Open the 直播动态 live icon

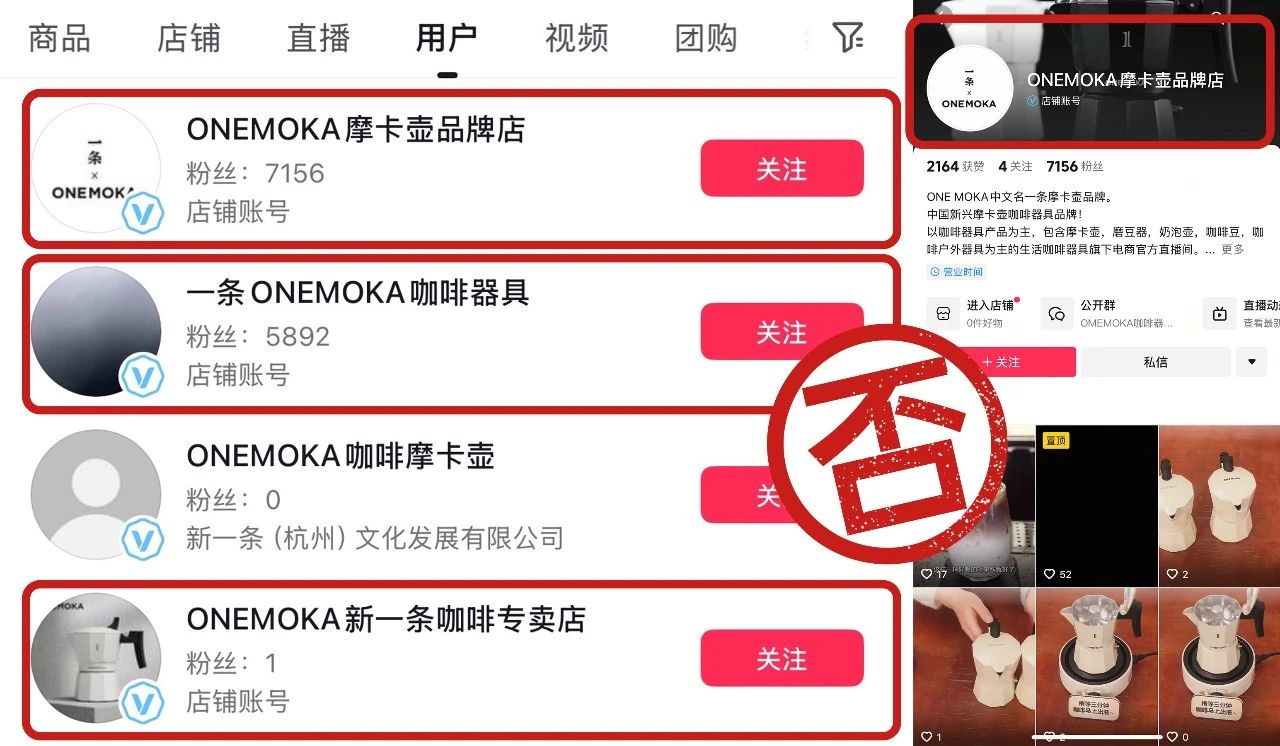[x=1219, y=313]
